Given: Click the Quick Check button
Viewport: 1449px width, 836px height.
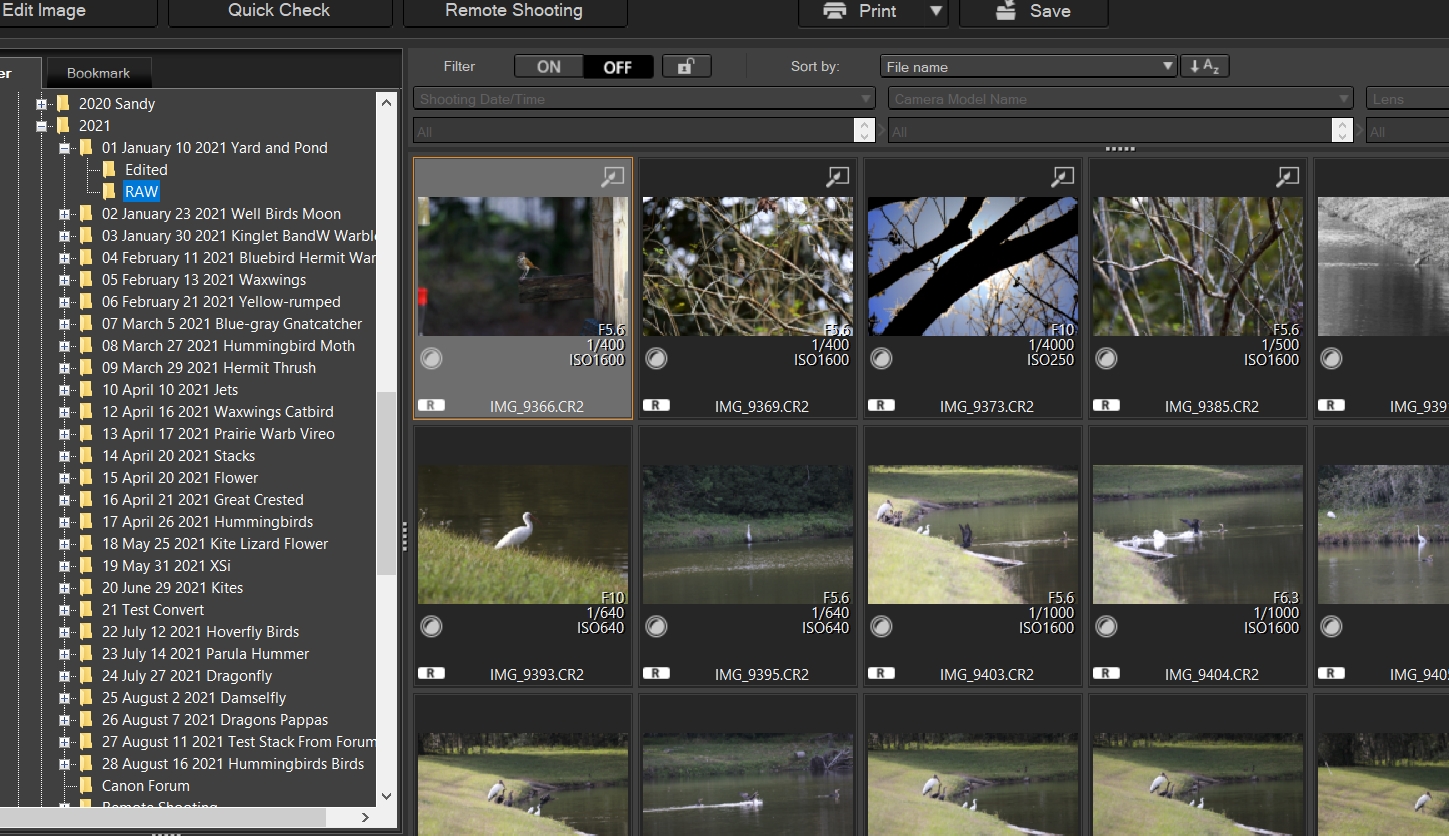Looking at the screenshot, I should 279,11.
